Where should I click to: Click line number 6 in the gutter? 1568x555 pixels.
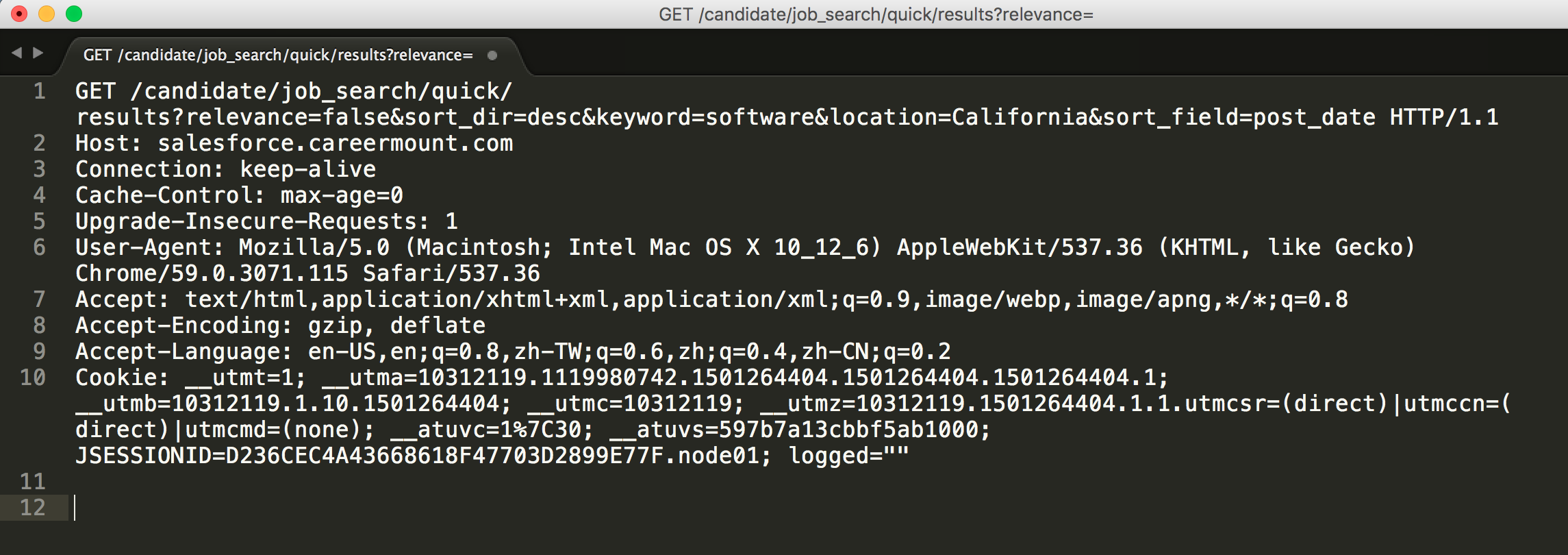click(x=40, y=247)
